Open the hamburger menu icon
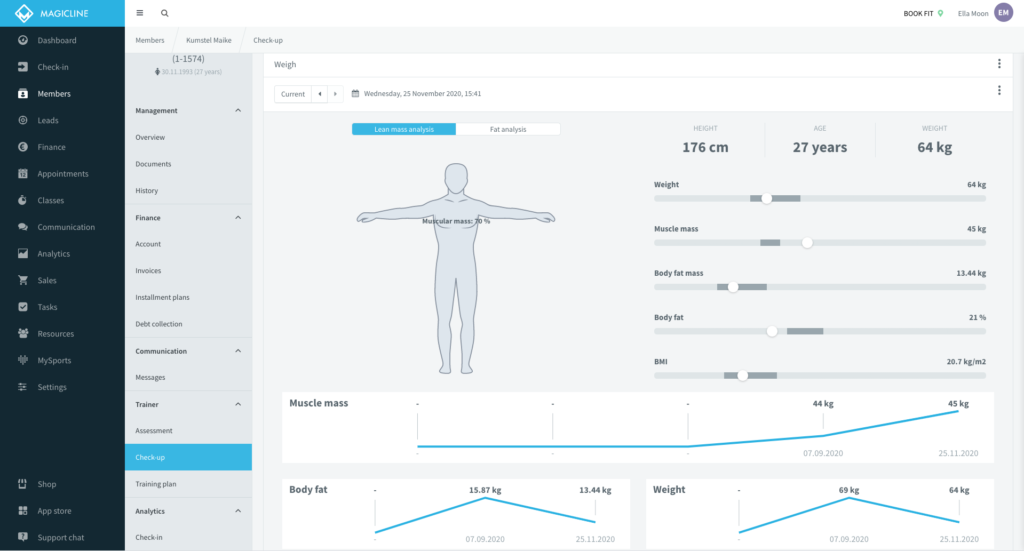1024x551 pixels. click(139, 13)
